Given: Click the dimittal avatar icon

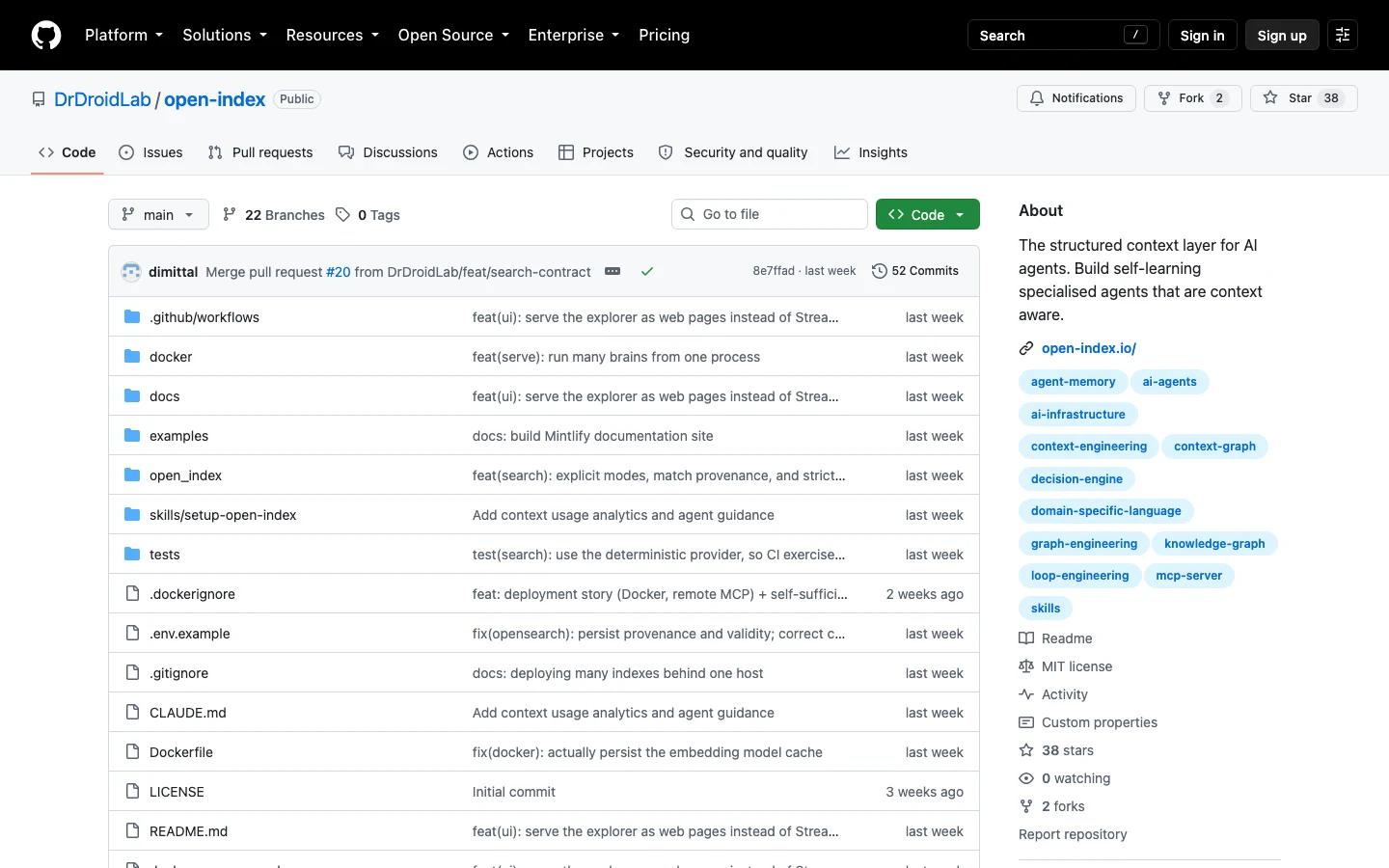Looking at the screenshot, I should [x=131, y=272].
